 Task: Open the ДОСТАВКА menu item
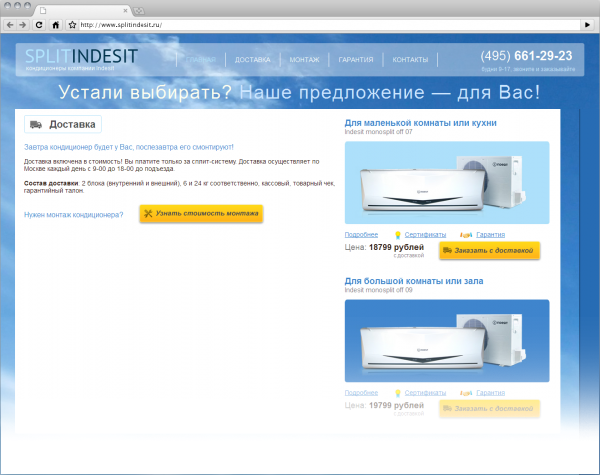[x=253, y=60]
